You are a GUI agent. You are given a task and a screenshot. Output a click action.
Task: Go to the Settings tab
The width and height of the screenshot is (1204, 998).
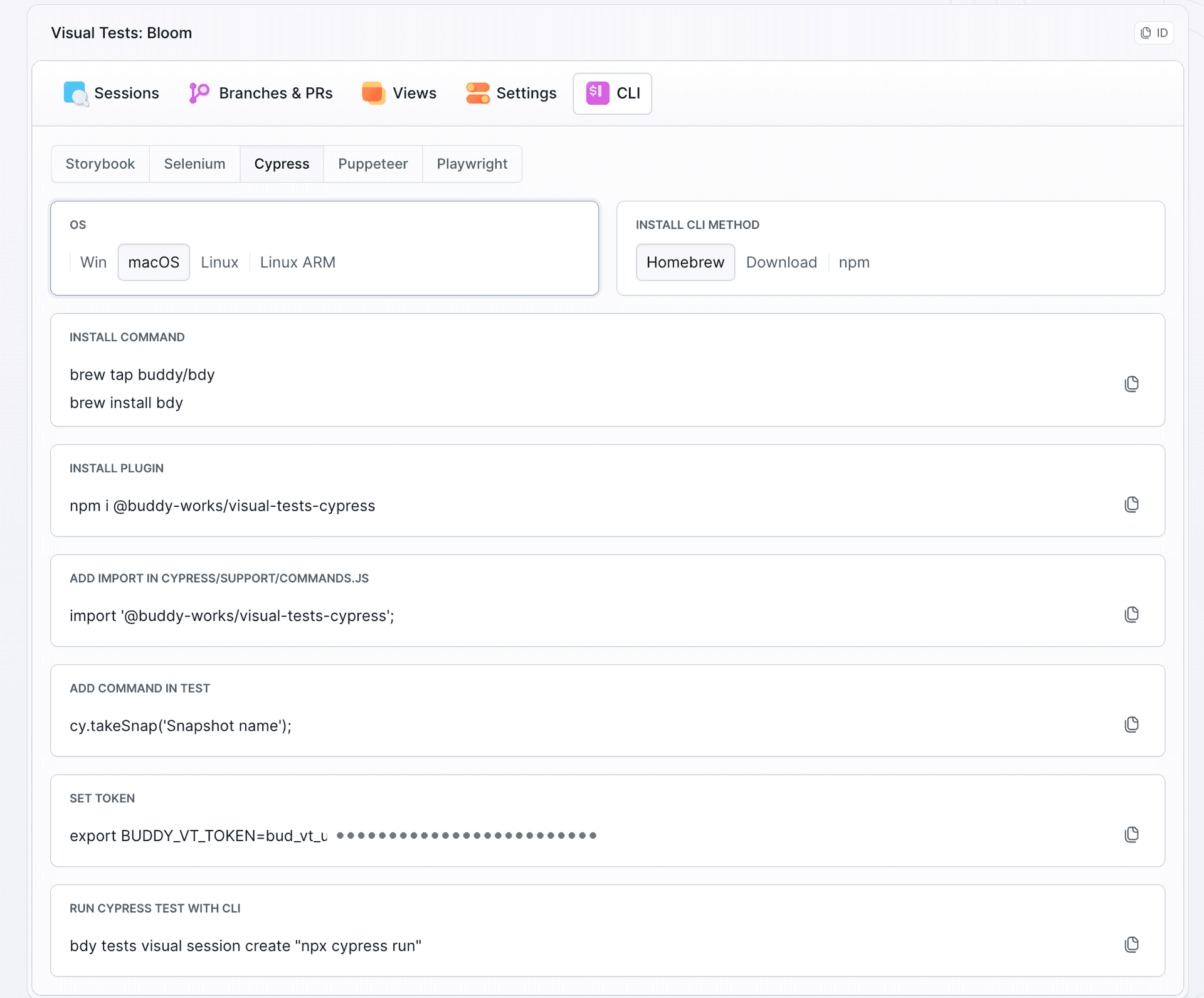point(511,93)
